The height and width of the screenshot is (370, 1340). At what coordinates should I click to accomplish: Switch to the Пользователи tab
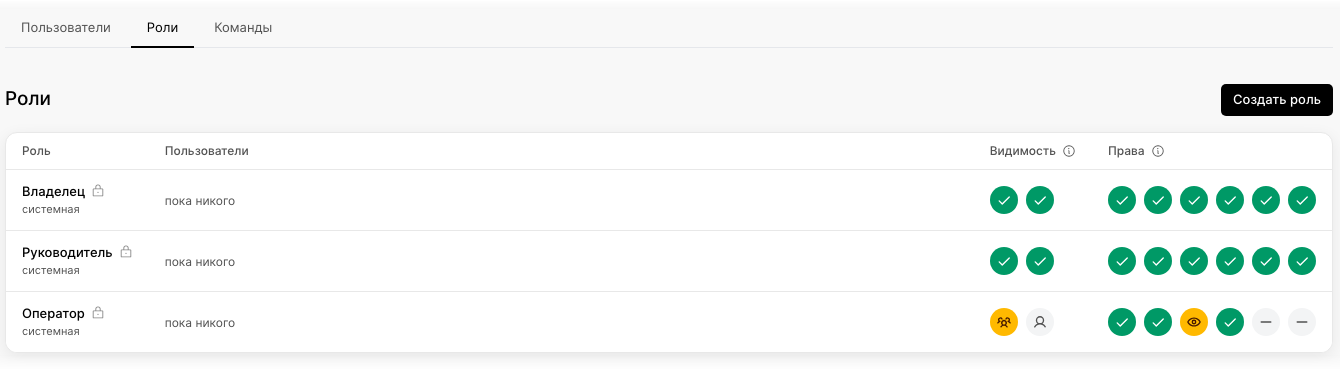pos(66,27)
